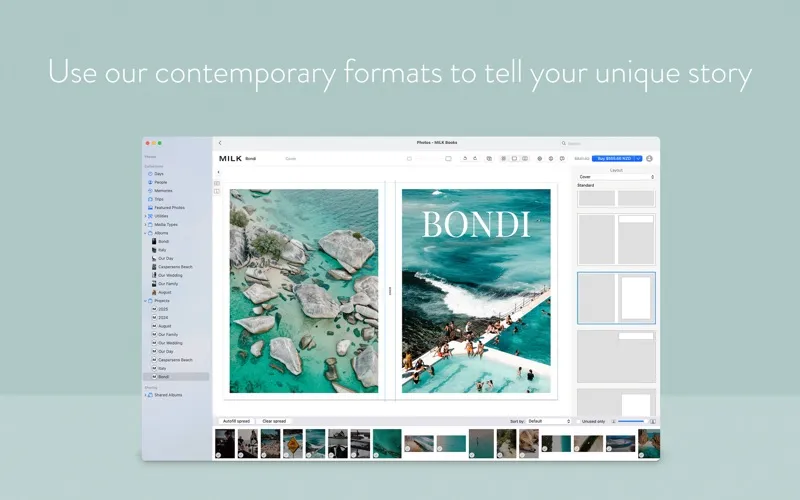The image size is (800, 500).
Task: Open the Sort by Default dropdown
Action: (x=548, y=421)
